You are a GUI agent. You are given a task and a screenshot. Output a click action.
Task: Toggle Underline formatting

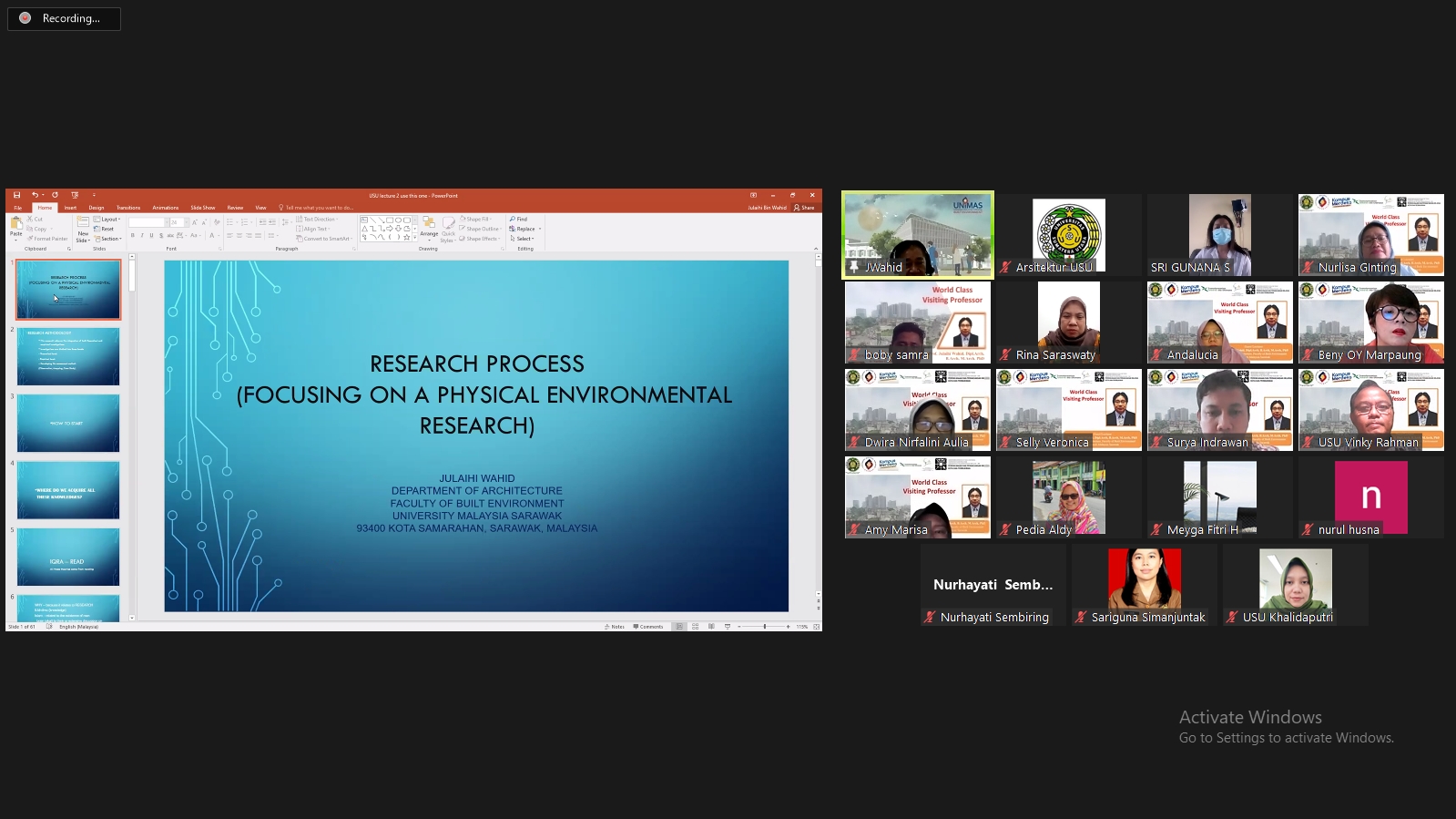(x=151, y=235)
